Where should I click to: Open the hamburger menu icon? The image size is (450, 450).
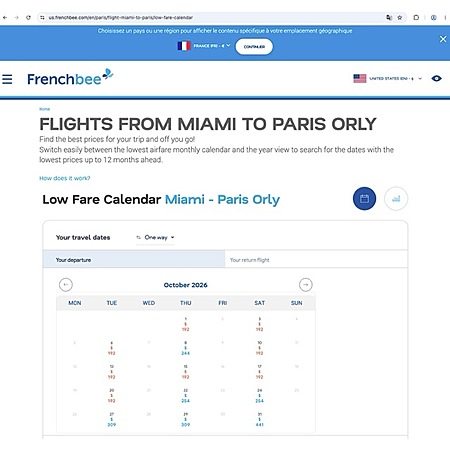coord(7,79)
